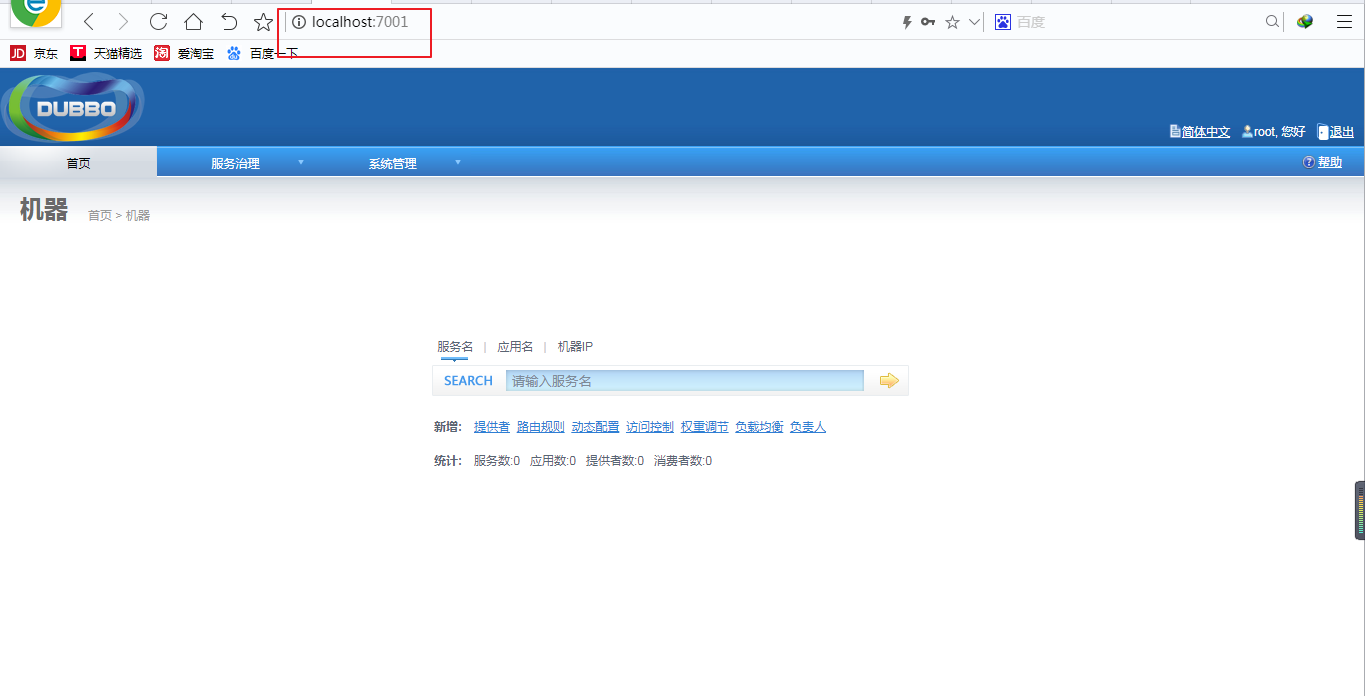
Task: Select the 机器IP search tab
Action: pyautogui.click(x=575, y=346)
